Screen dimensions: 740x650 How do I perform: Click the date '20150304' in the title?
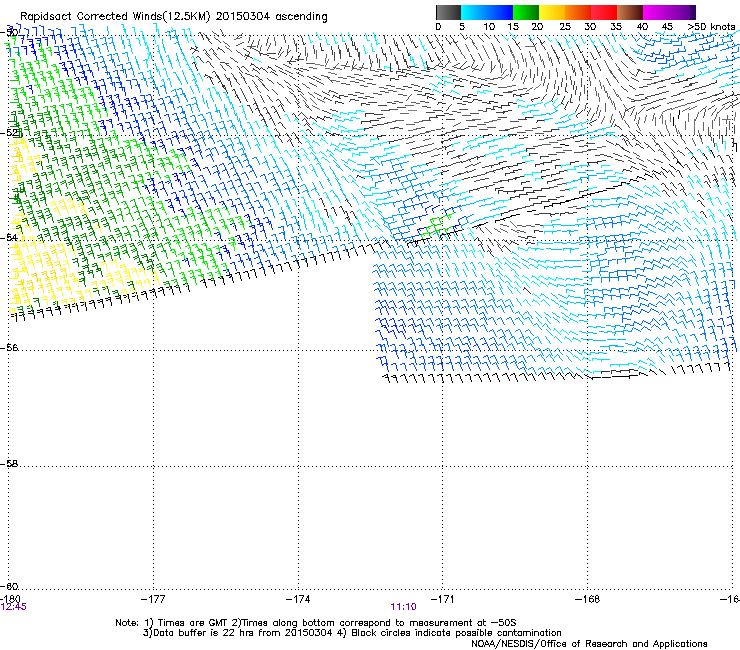point(243,16)
